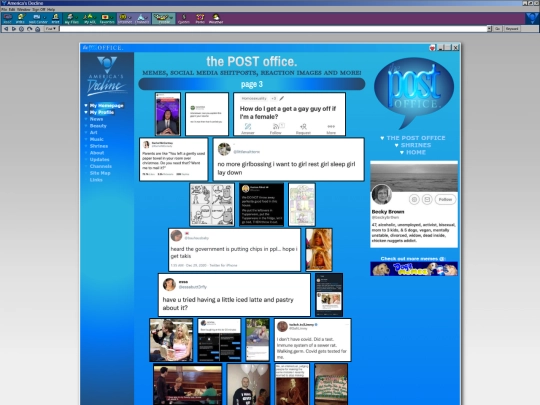Click the stop loading icon
The width and height of the screenshot is (540, 405).
coord(21,29)
